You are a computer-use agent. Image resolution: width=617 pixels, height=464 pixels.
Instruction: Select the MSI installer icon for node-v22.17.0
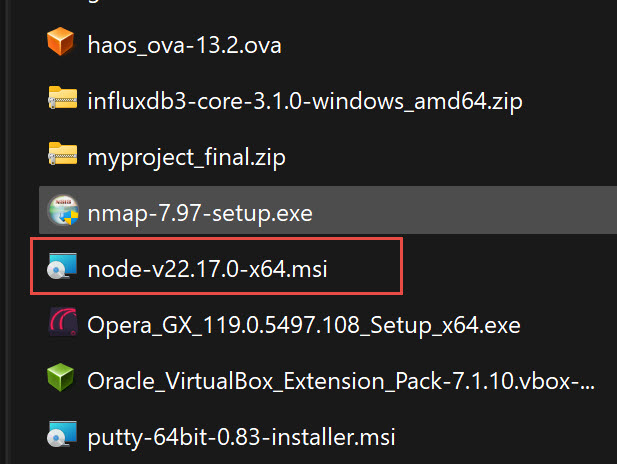pos(62,266)
